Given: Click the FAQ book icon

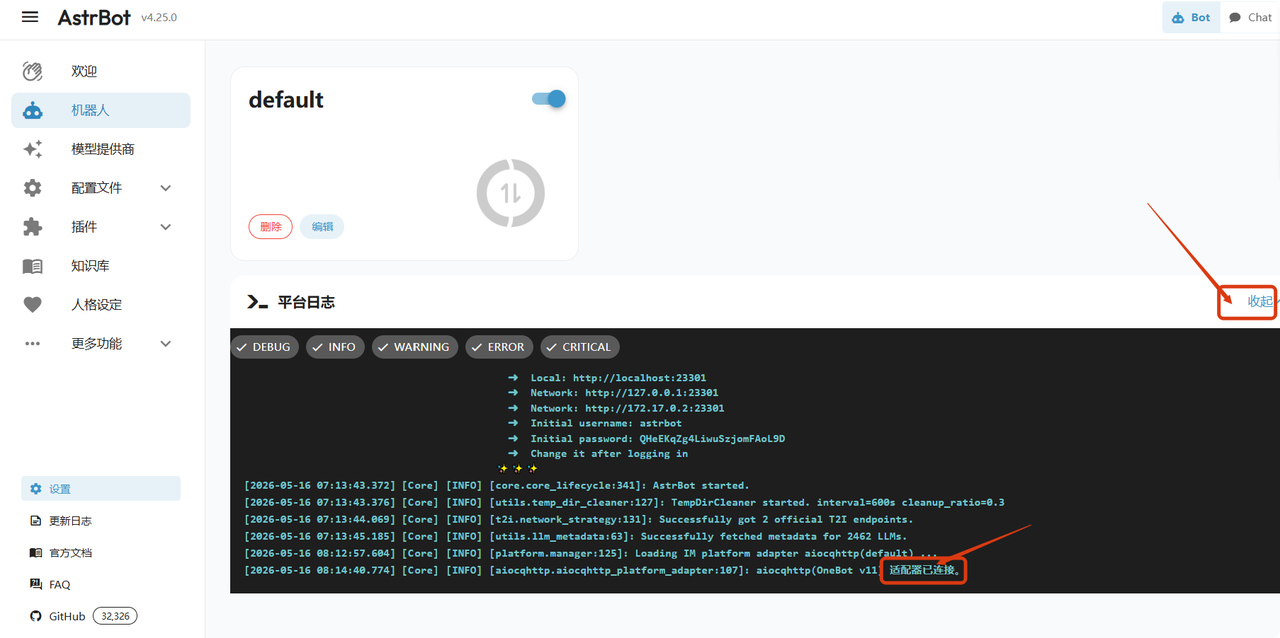Looking at the screenshot, I should [36, 584].
